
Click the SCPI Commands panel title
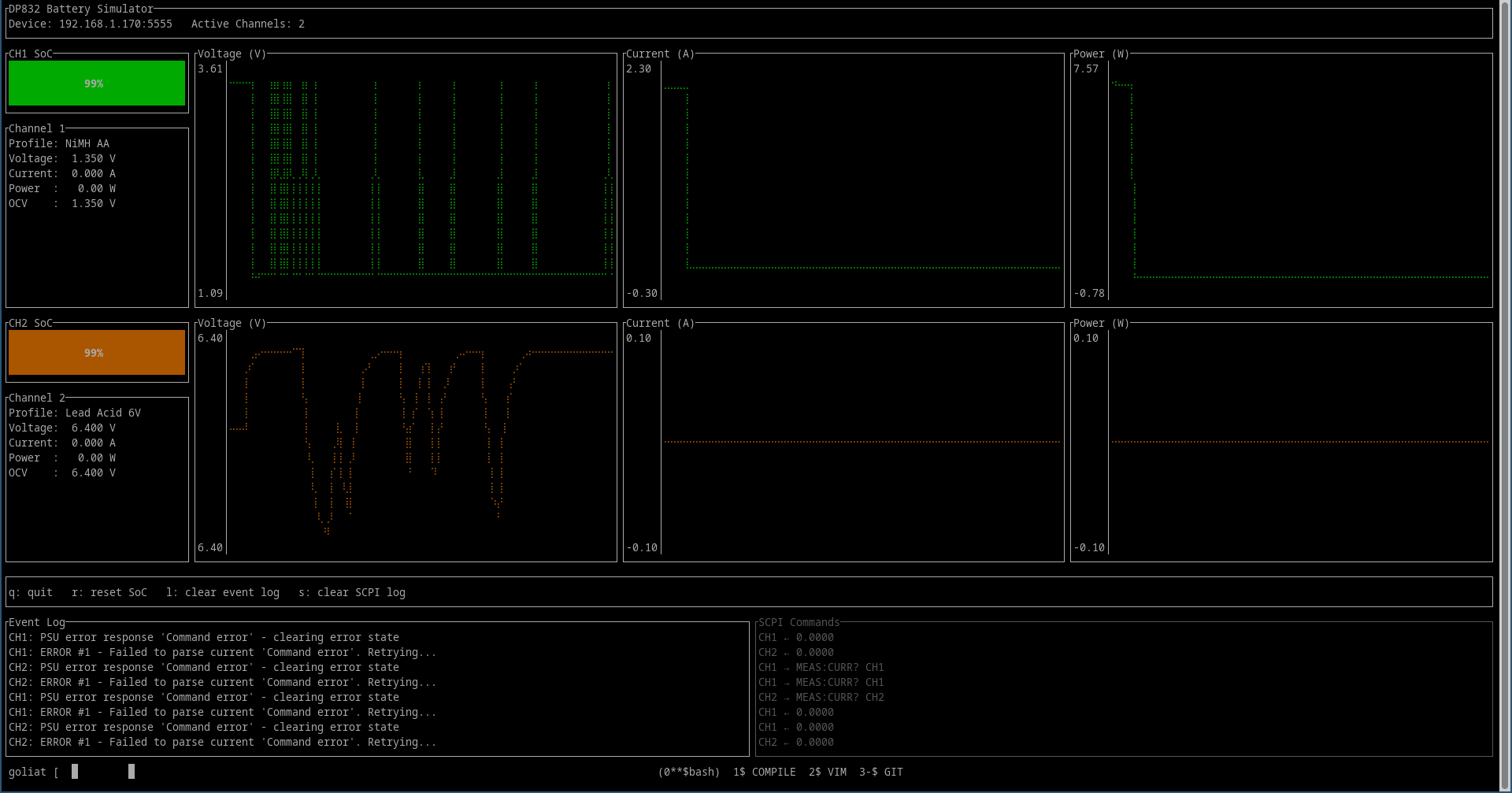pyautogui.click(x=799, y=622)
